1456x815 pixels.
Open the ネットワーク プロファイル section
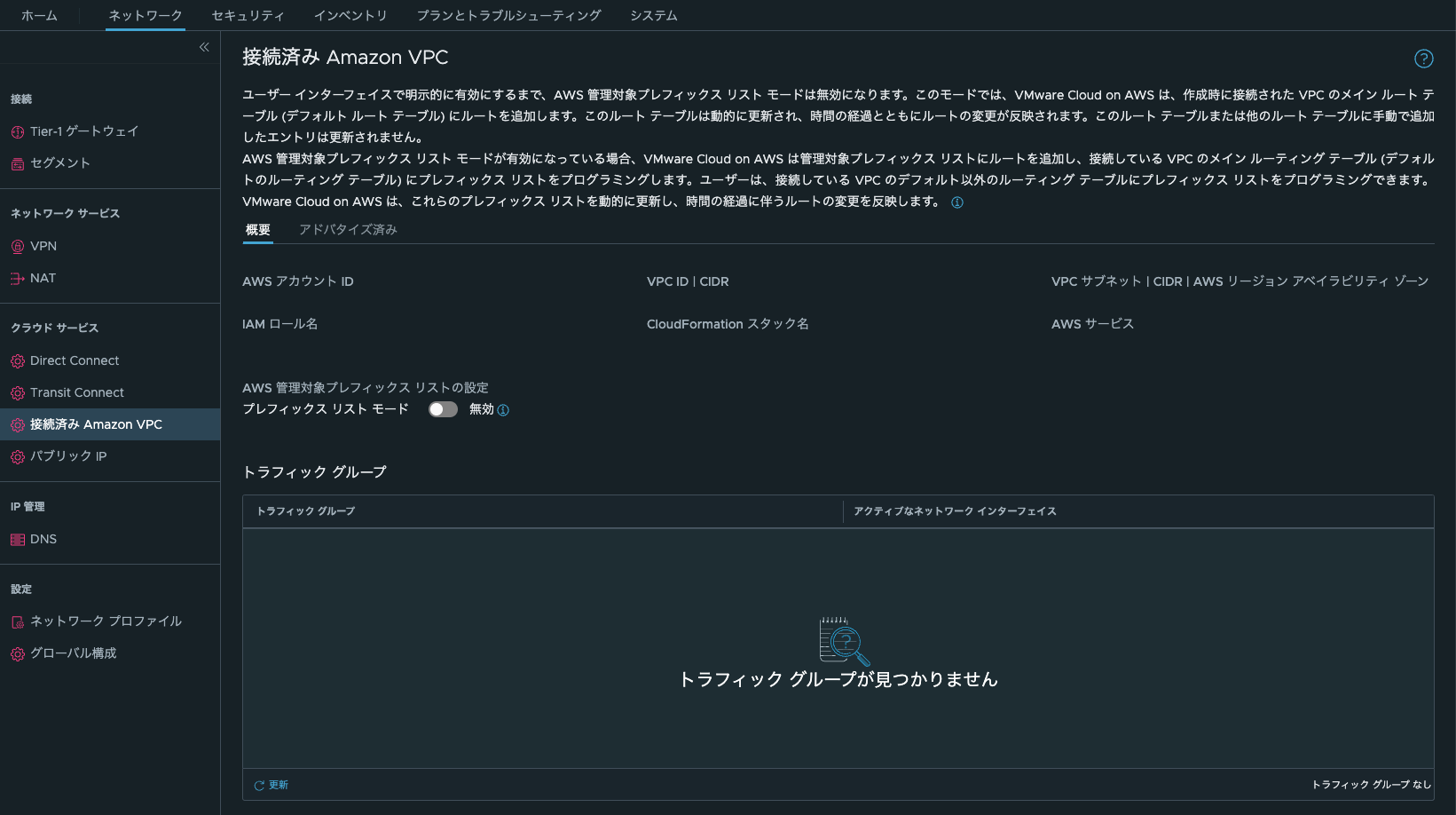coord(105,621)
